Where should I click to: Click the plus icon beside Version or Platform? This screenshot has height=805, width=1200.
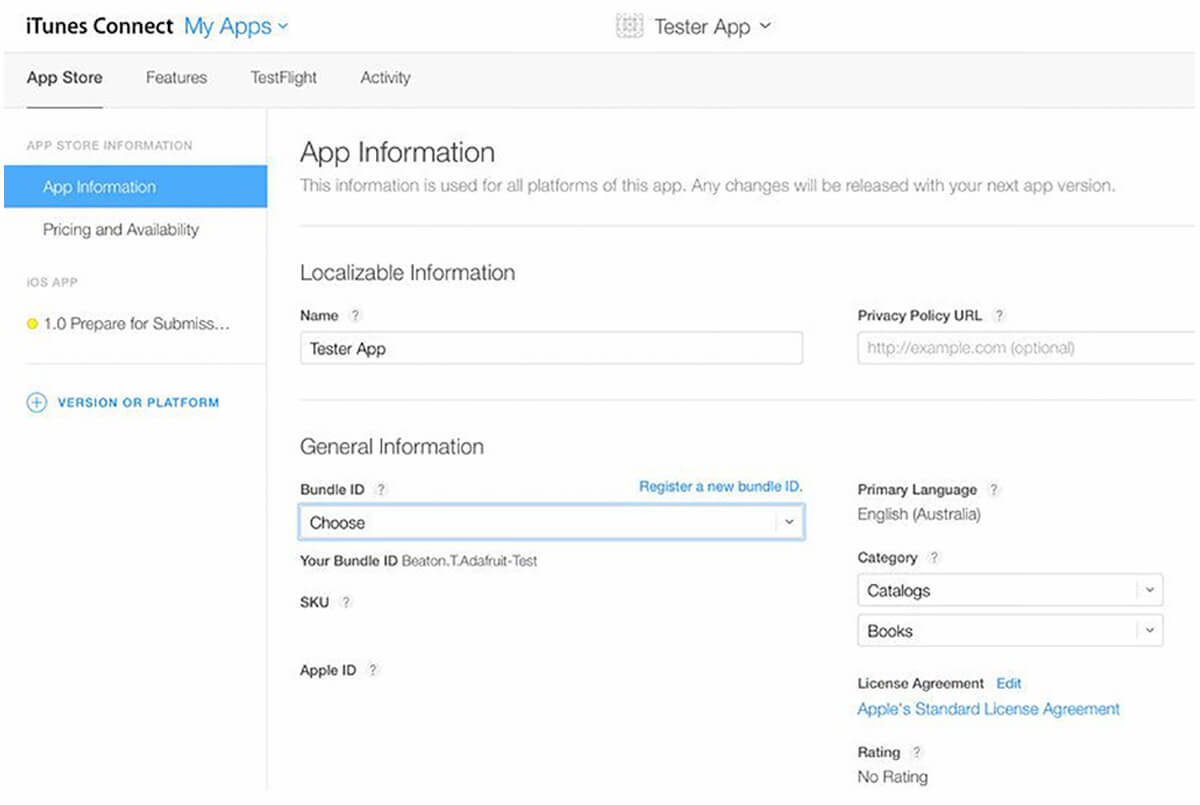(36, 403)
